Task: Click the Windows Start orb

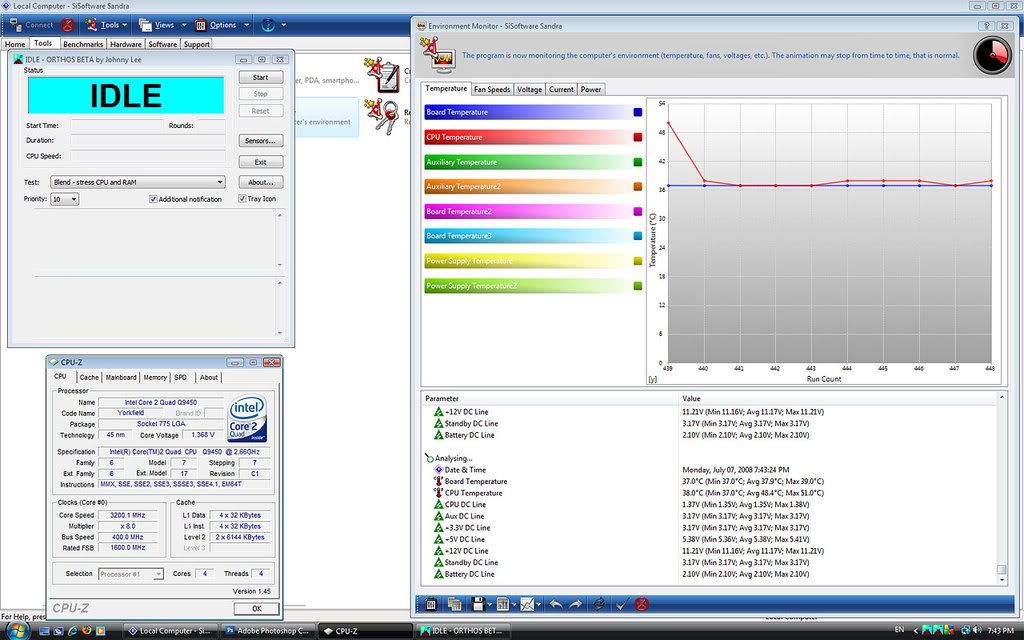Action: [16, 630]
